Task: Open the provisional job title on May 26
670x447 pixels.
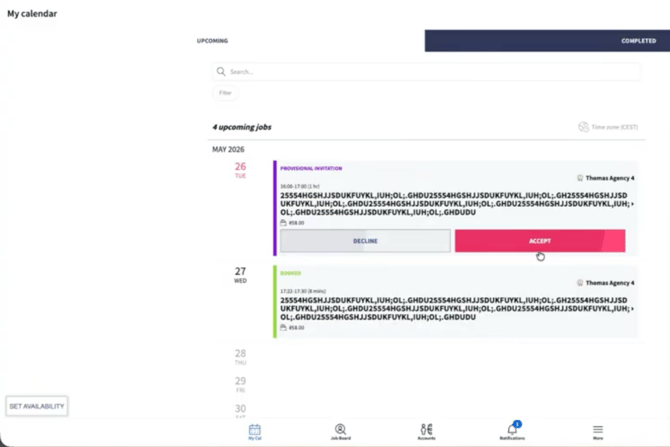Action: tap(454, 204)
